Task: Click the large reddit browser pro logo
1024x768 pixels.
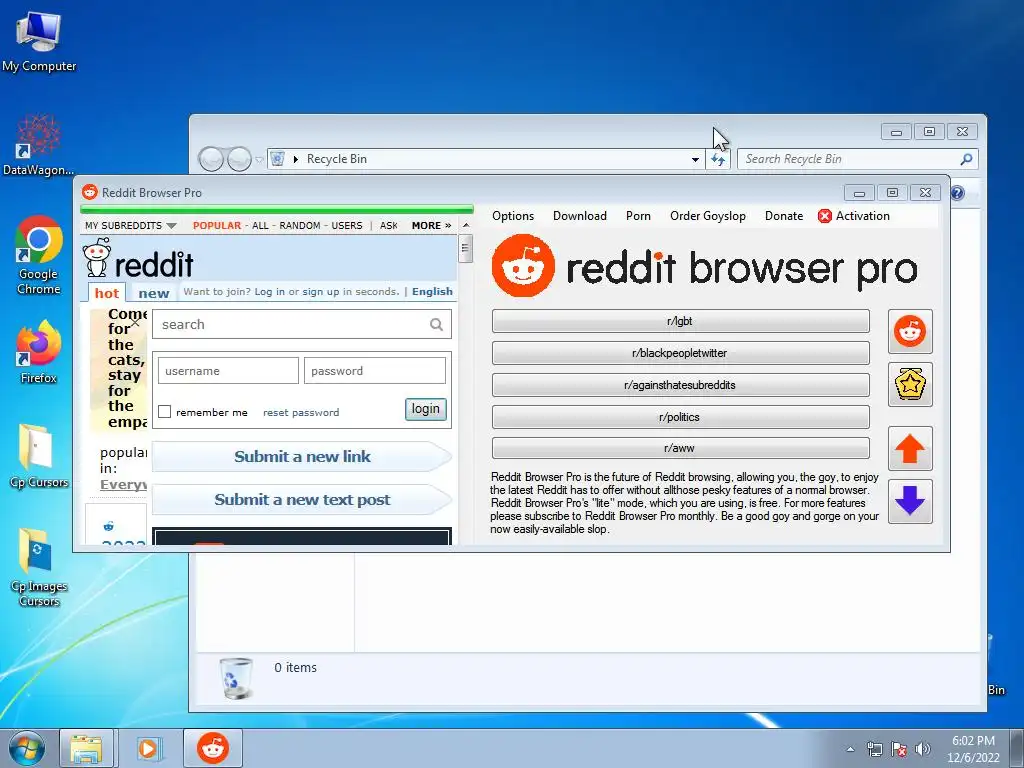Action: (x=705, y=266)
